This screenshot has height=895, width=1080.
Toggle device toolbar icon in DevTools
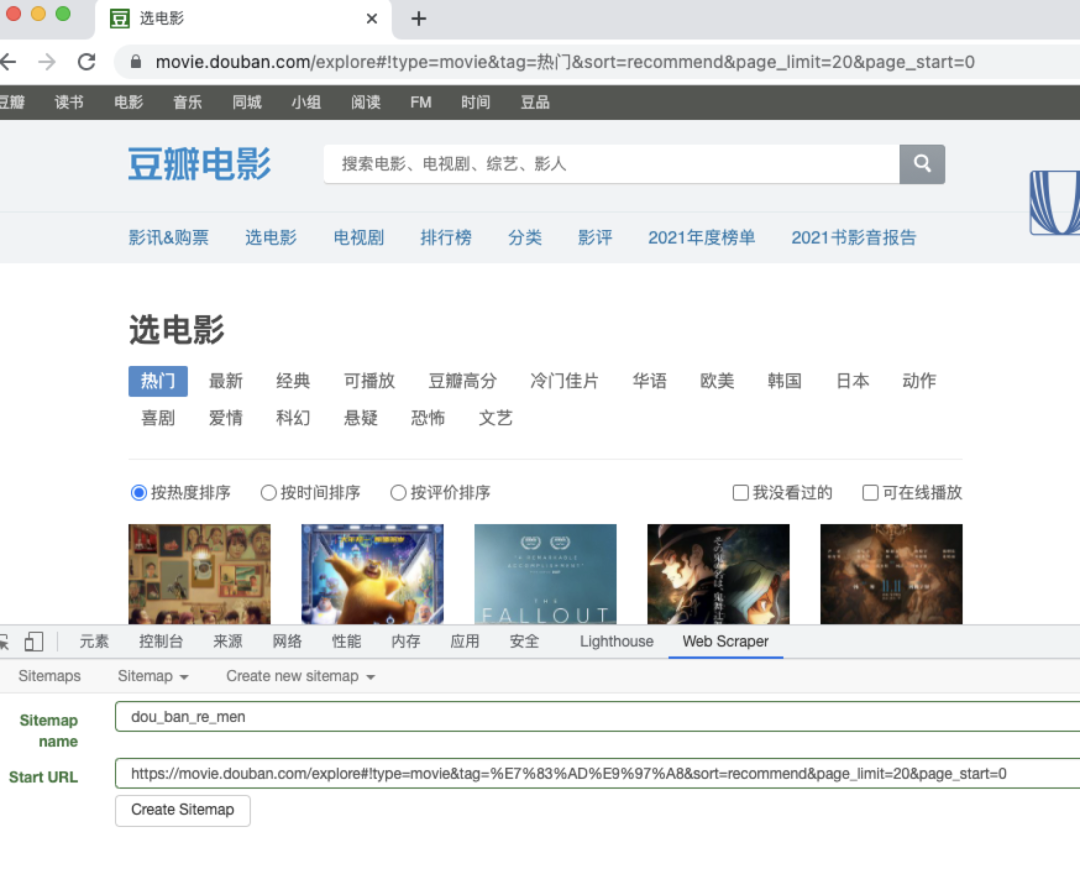point(34,642)
